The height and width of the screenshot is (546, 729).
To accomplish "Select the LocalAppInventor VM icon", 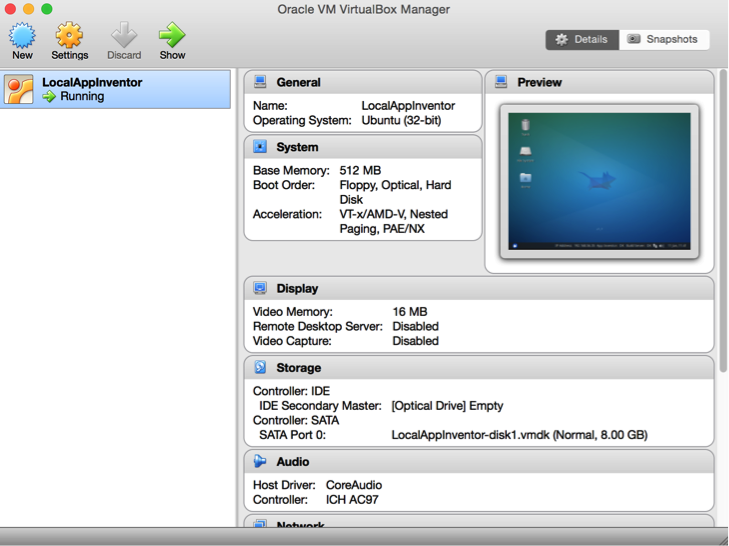I will coord(19,89).
